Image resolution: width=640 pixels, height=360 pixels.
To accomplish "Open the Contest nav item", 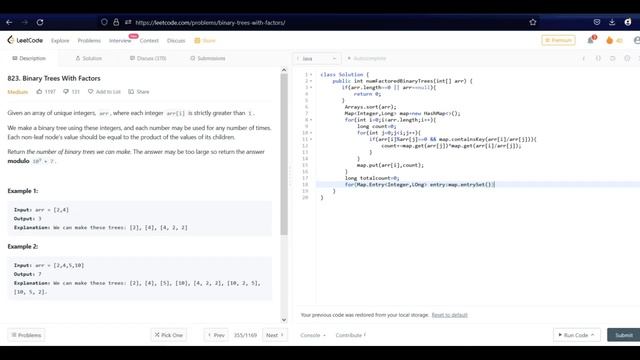I will pyautogui.click(x=149, y=40).
